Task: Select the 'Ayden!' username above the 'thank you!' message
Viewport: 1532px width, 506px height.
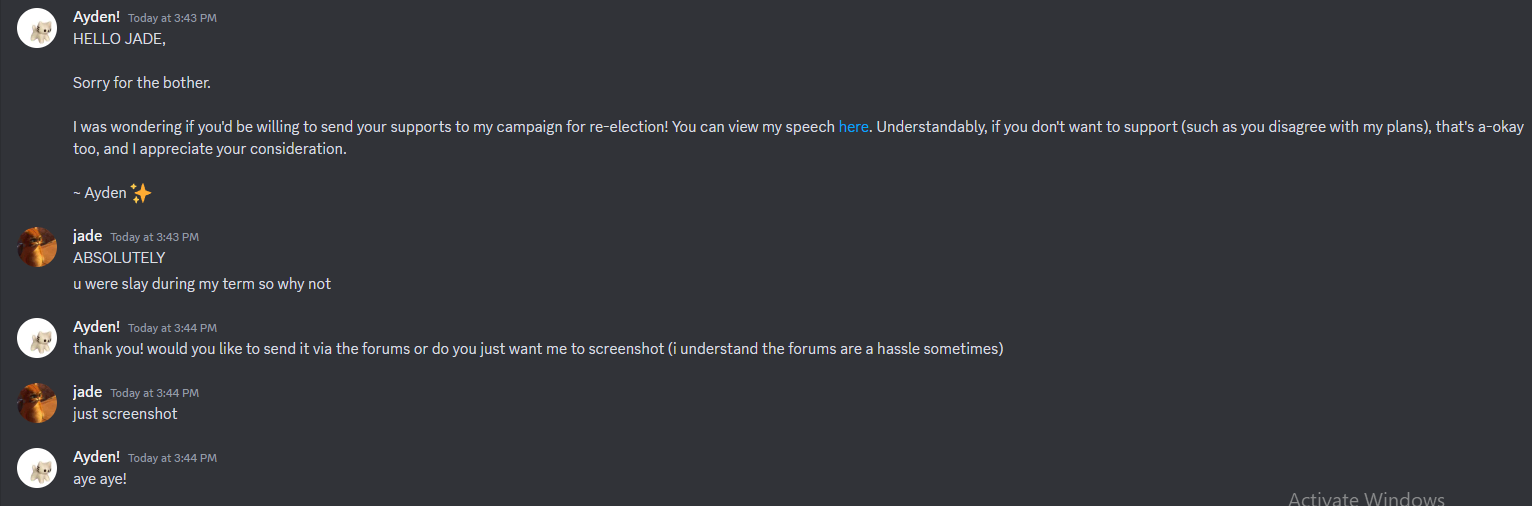Action: coord(96,327)
